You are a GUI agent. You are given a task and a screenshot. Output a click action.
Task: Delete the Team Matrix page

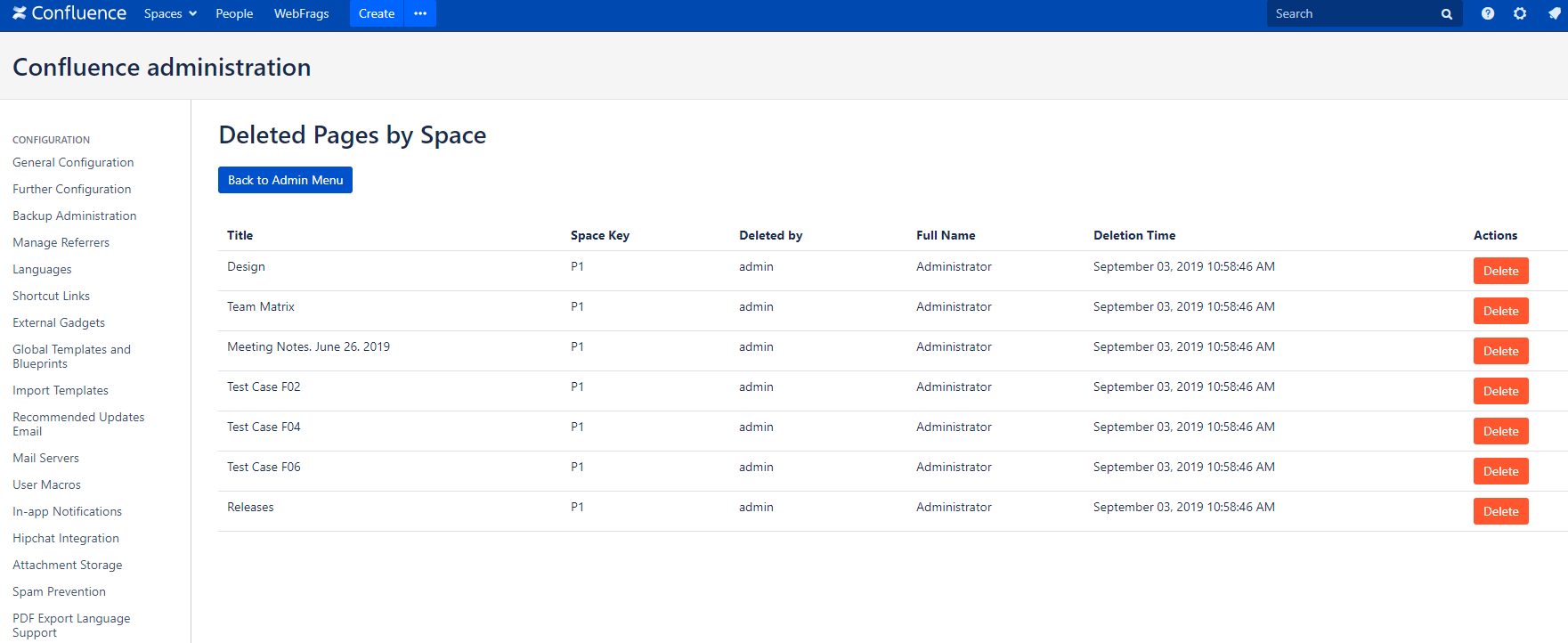[1500, 311]
